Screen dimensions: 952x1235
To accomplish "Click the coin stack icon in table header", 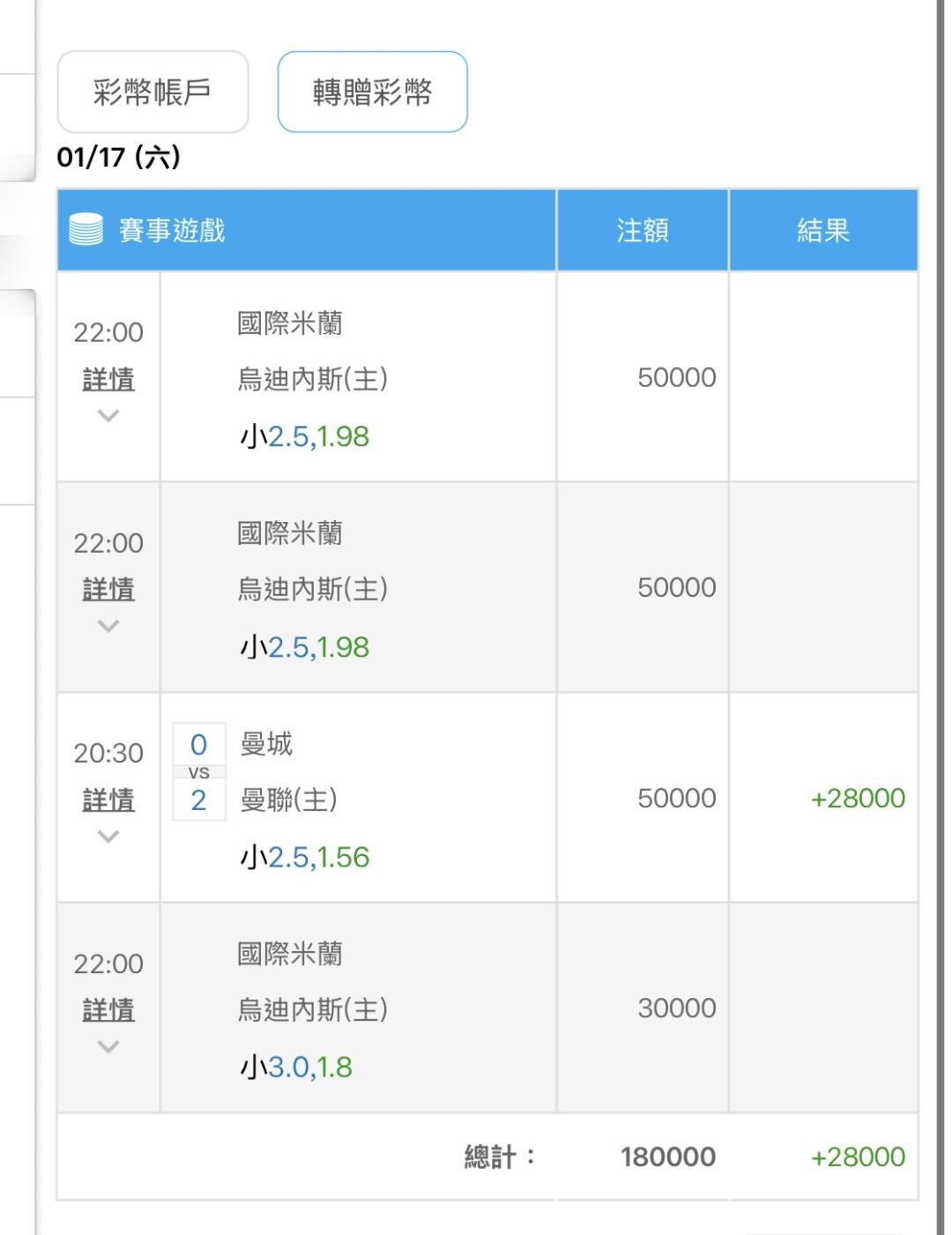I will click(x=86, y=230).
